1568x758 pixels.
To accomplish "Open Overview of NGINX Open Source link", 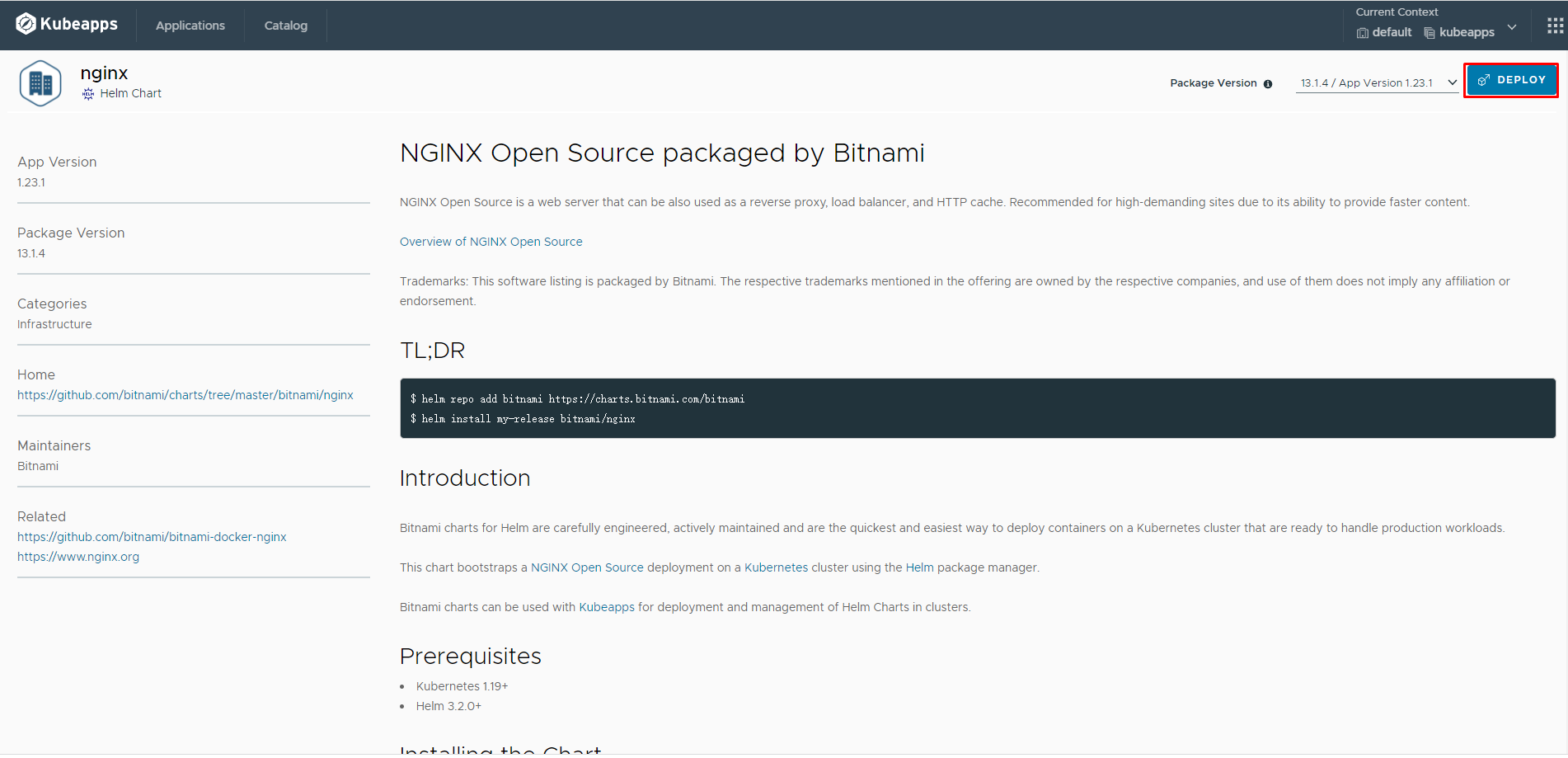I will click(x=491, y=242).
